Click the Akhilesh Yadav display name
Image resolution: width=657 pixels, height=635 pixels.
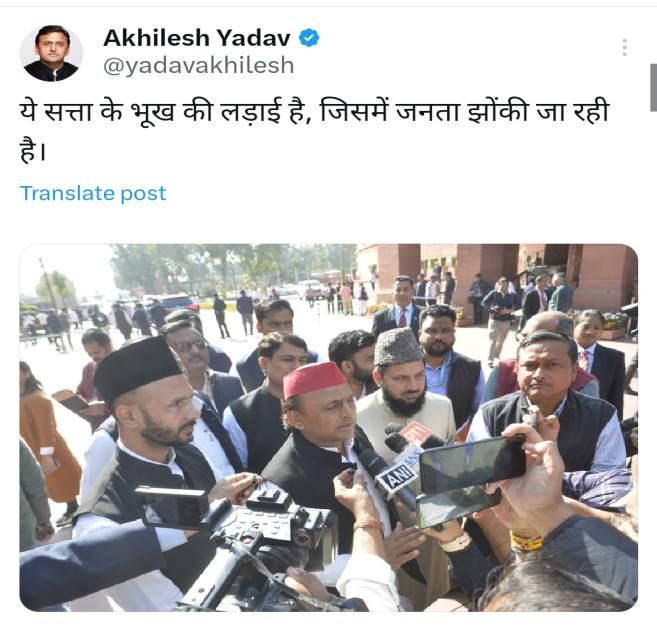(197, 38)
